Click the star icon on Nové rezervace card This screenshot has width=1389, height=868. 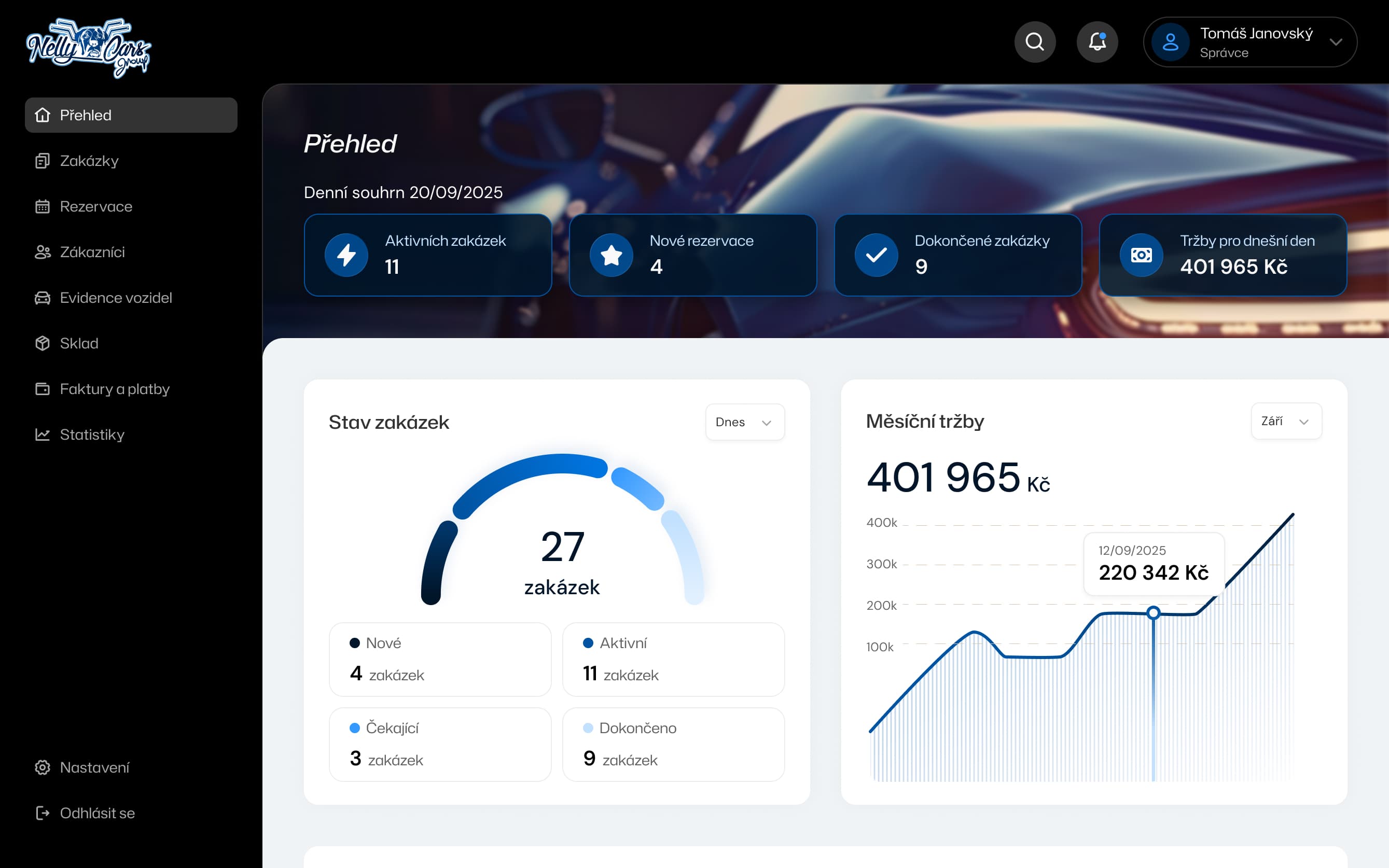click(x=612, y=255)
